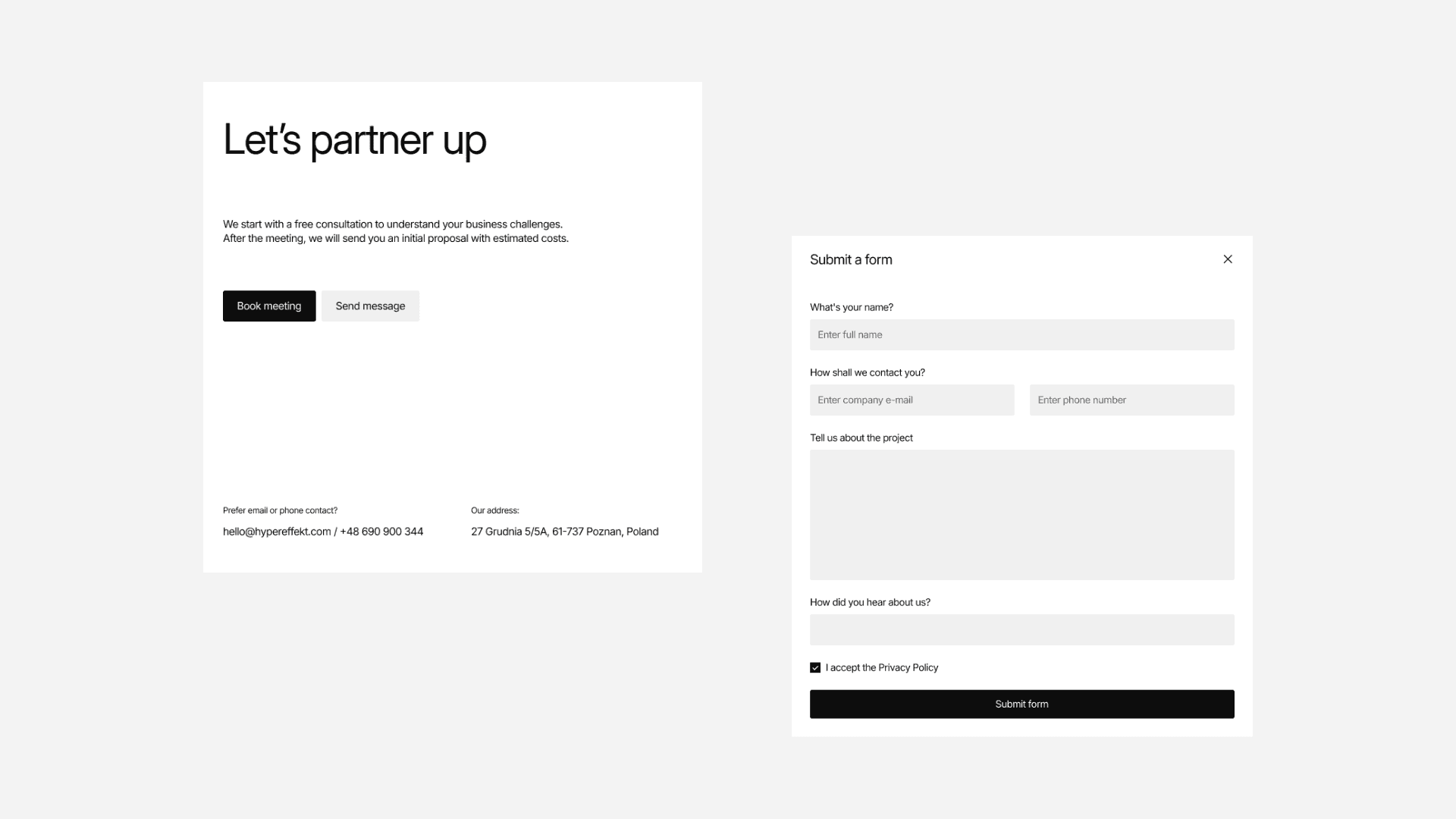Click the 27 Grudnia Poznan address text

point(564,532)
